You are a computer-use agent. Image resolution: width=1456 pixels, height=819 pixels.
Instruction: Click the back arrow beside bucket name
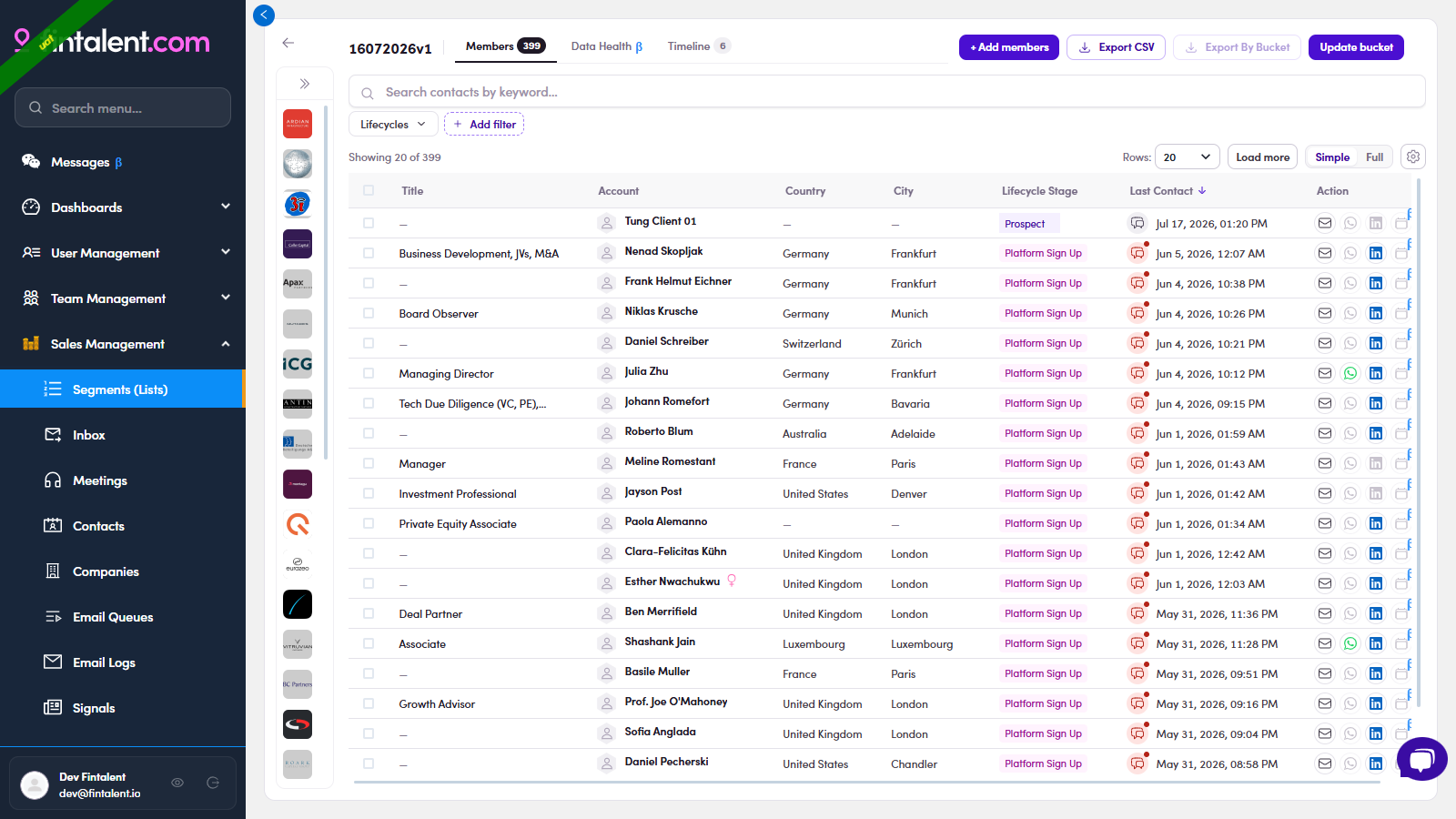tap(288, 43)
